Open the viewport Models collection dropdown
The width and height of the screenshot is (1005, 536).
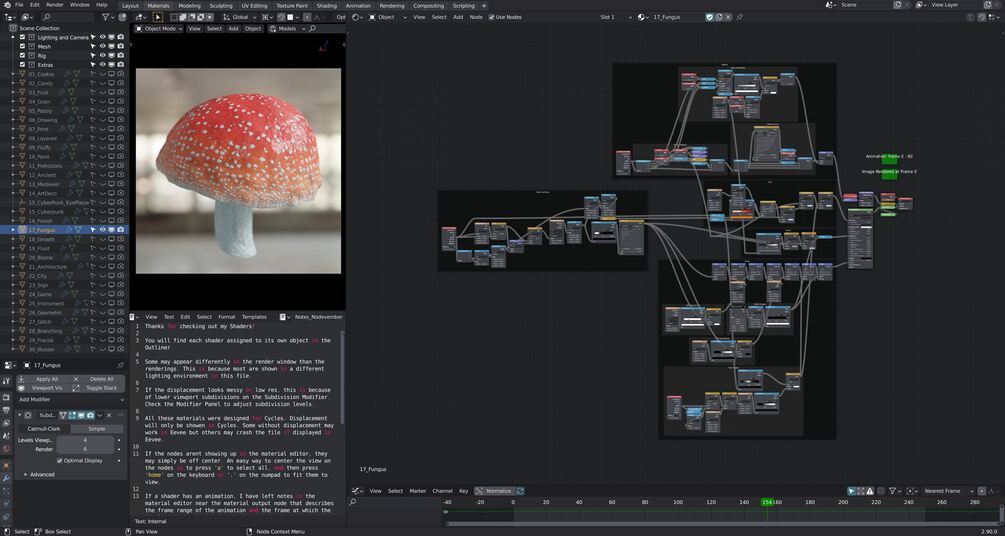pyautogui.click(x=287, y=28)
